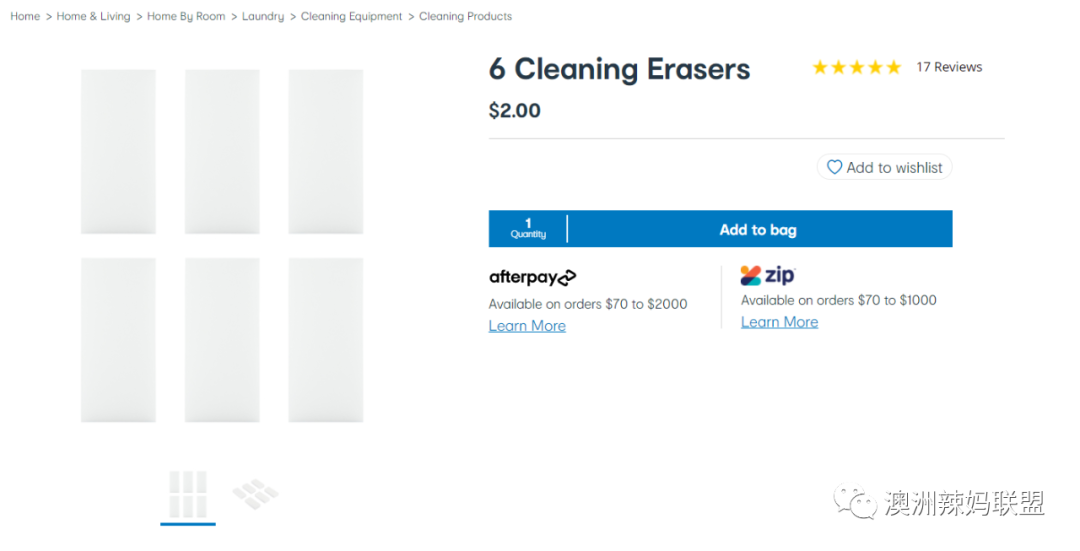1080x551 pixels.
Task: Open the 17 Reviews link
Action: click(x=948, y=67)
